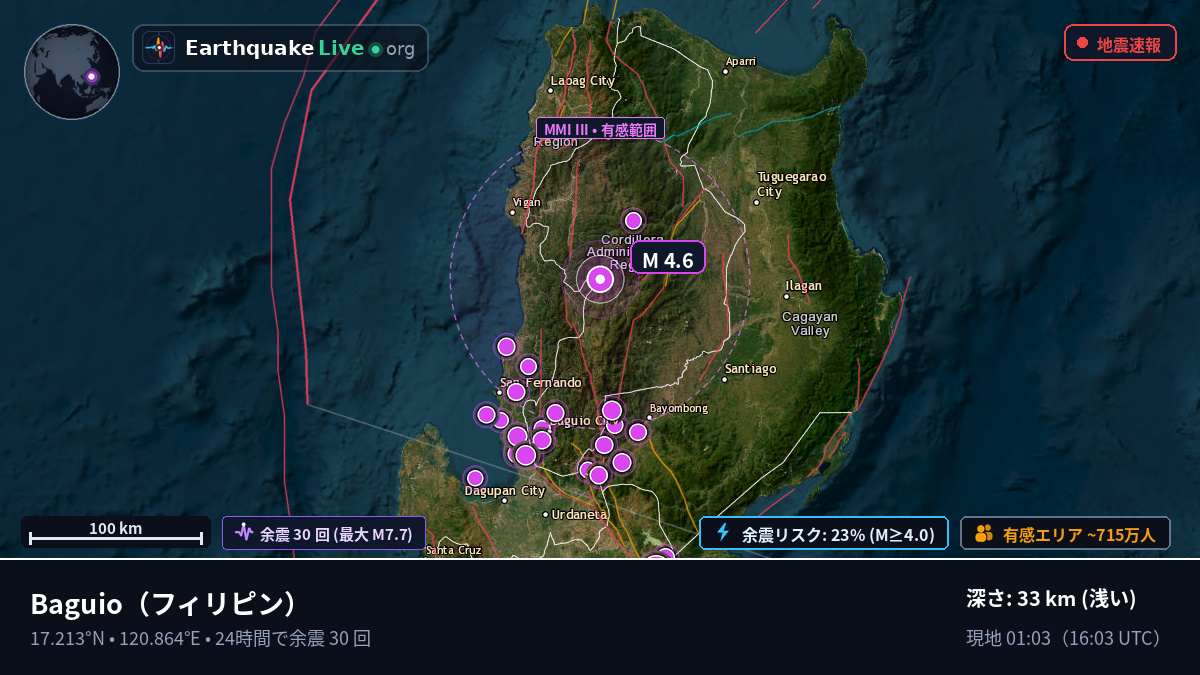
Task: Click the Aparri city dot marker
Action: click(x=727, y=71)
